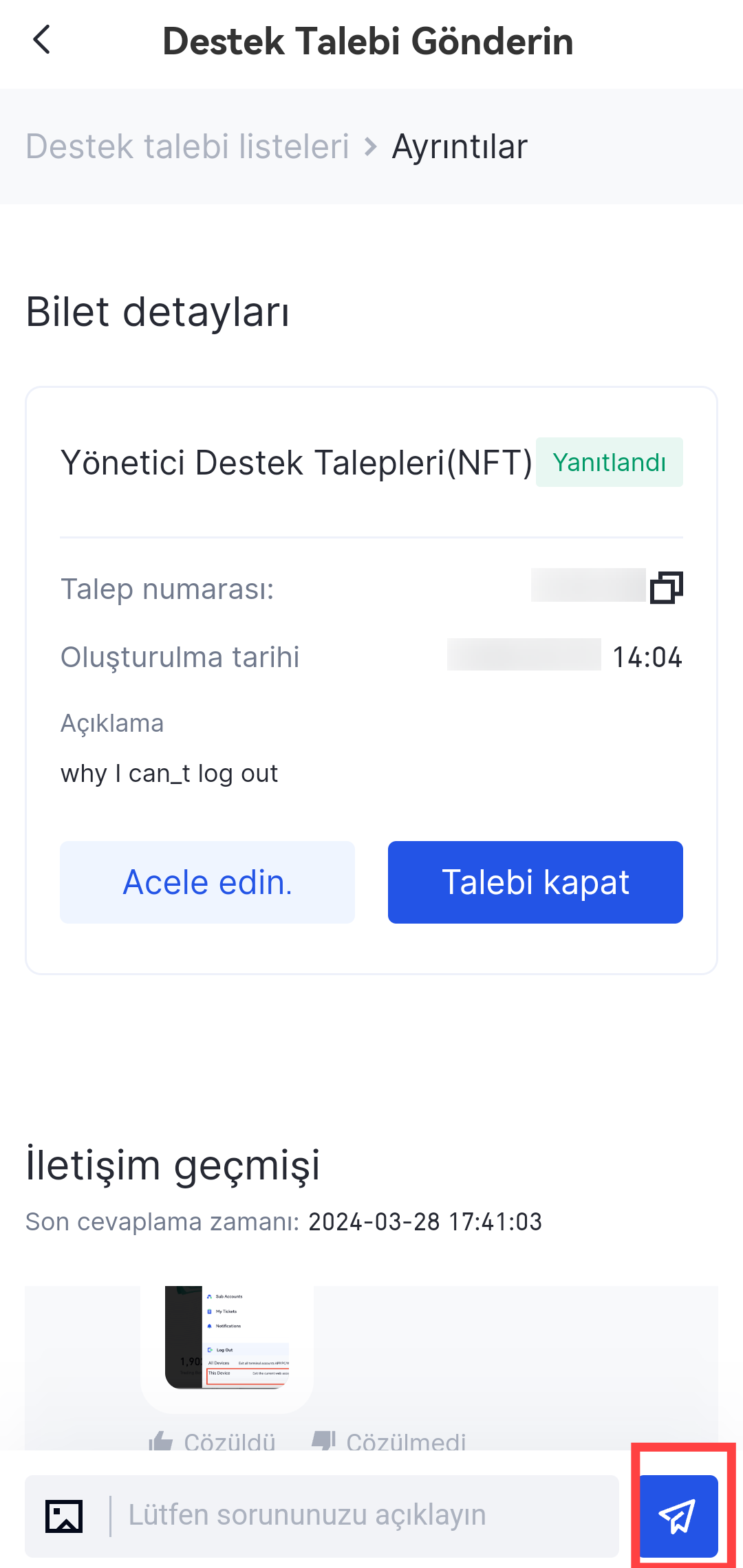
Task: Click the Oluşturulma tarihi time 14:04
Action: [647, 657]
